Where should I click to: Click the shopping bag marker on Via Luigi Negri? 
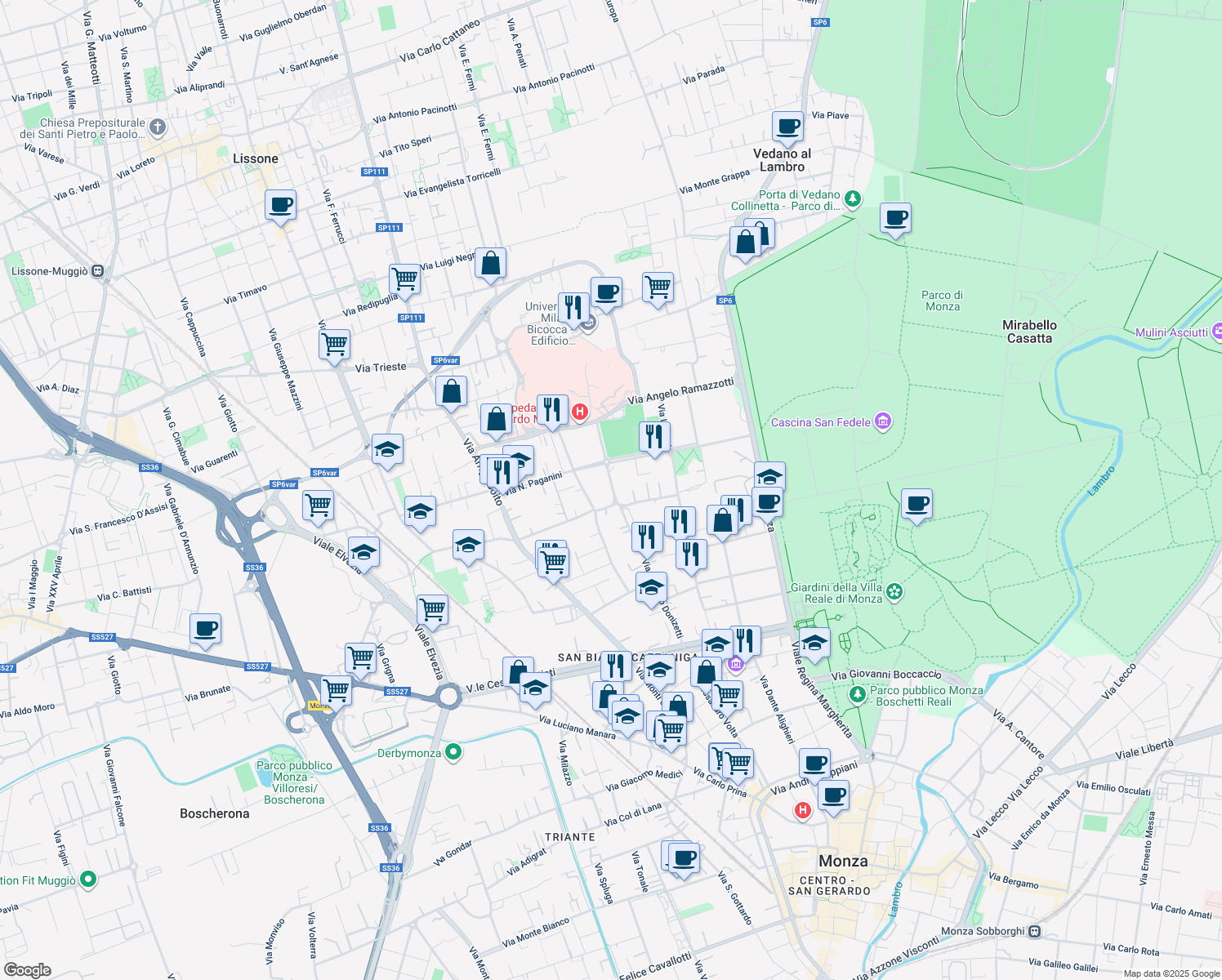(490, 264)
